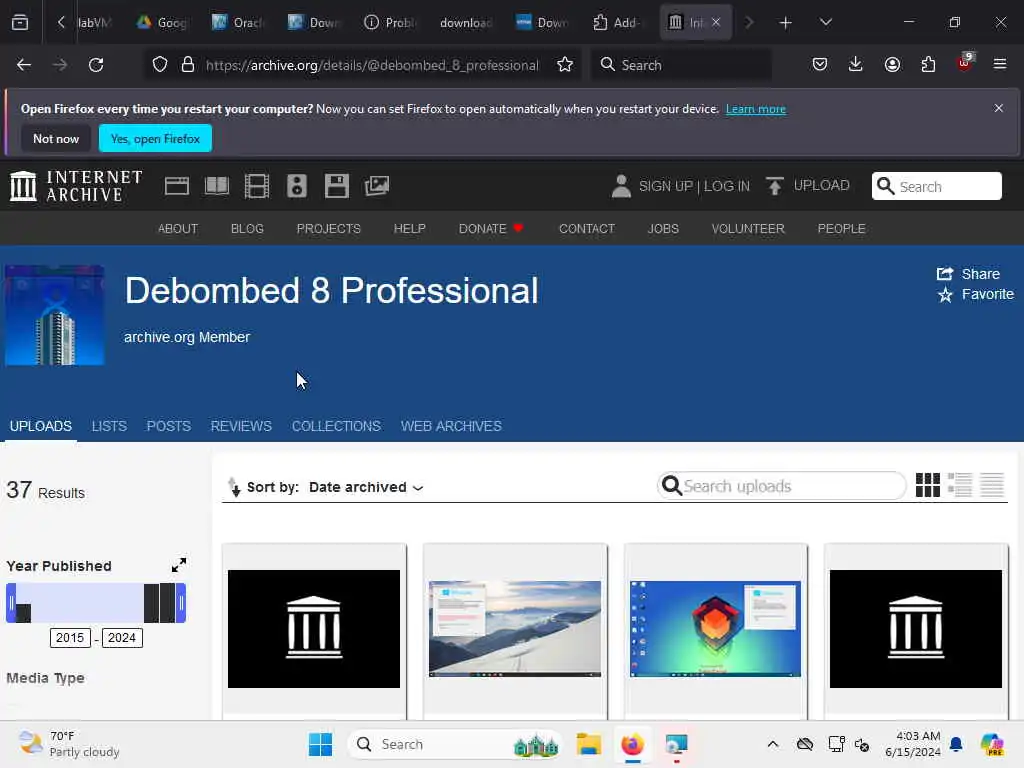The width and height of the screenshot is (1024, 768).
Task: Click the Internet Archive top Search box
Action: click(x=936, y=186)
